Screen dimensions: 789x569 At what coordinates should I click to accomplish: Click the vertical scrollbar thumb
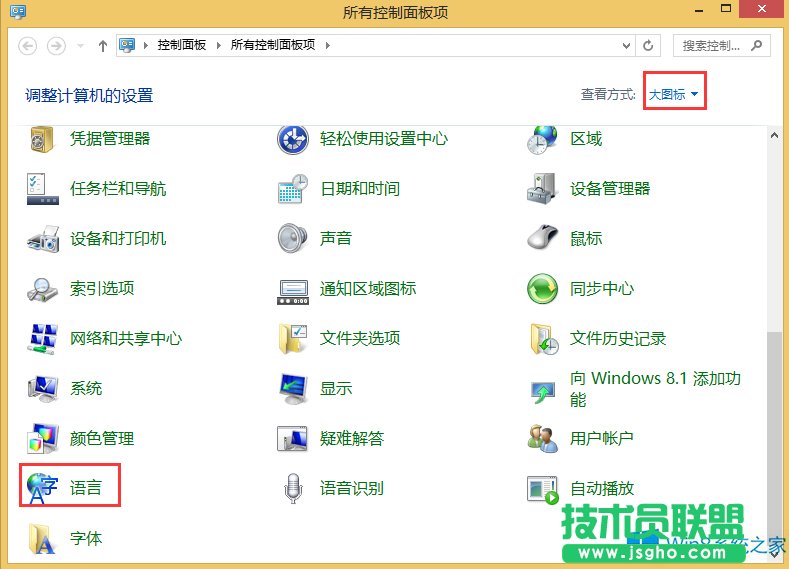pos(774,440)
